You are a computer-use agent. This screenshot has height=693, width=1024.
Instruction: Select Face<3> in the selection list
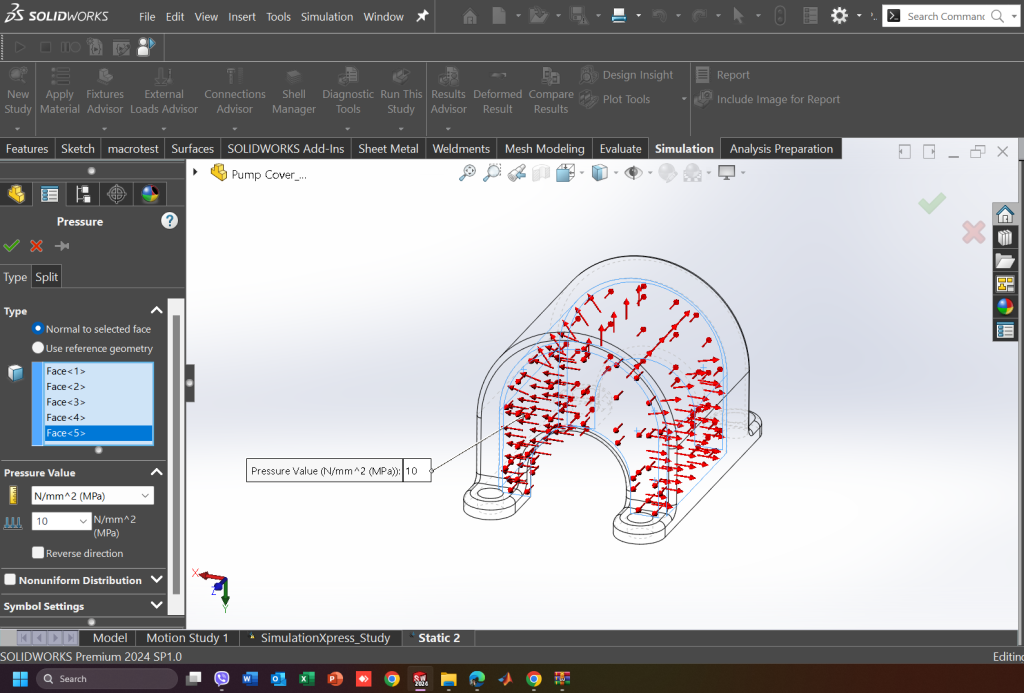click(66, 402)
